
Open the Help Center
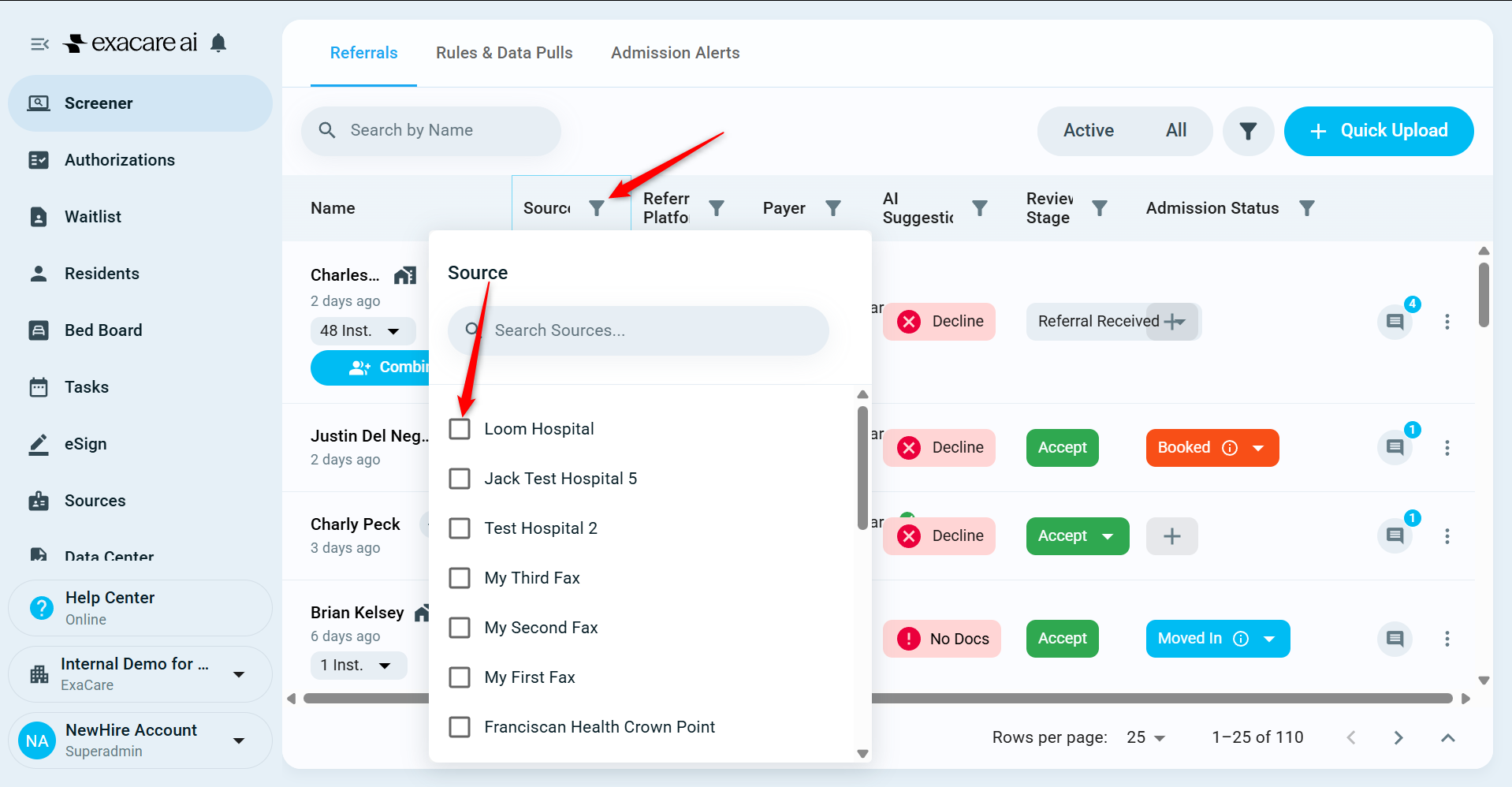(140, 608)
